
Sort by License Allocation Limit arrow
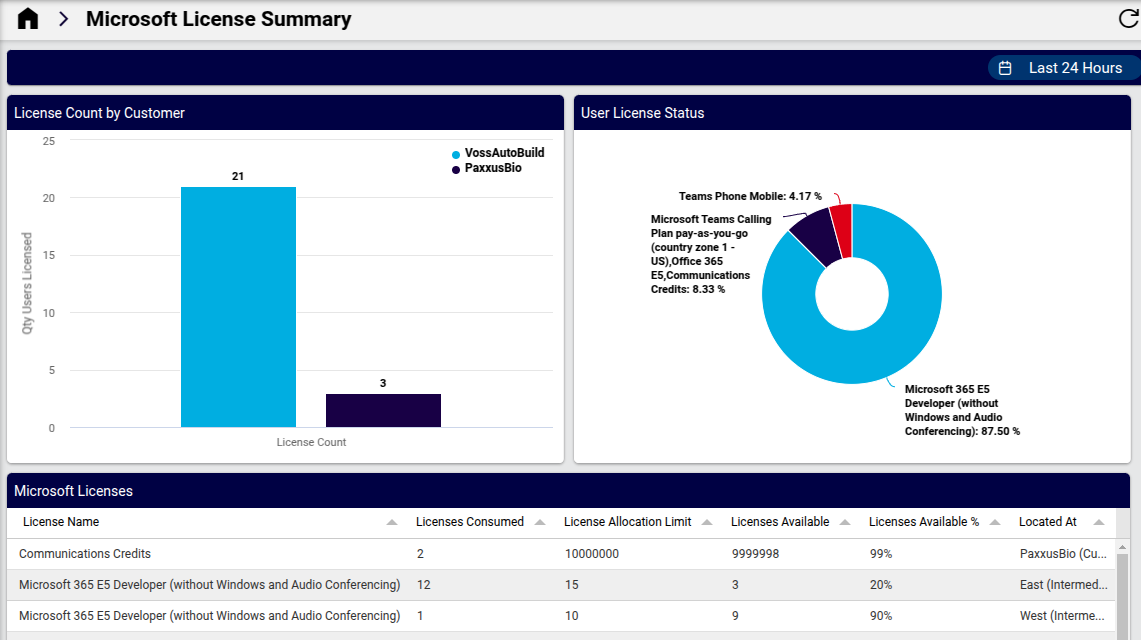click(707, 522)
